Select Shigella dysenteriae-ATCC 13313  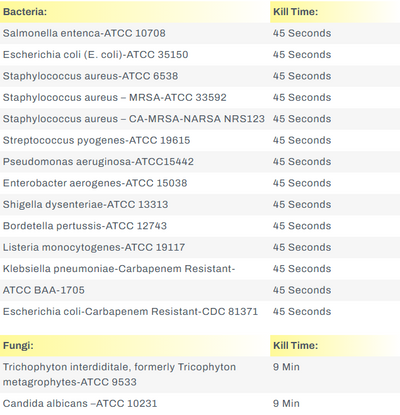[x=85, y=204]
